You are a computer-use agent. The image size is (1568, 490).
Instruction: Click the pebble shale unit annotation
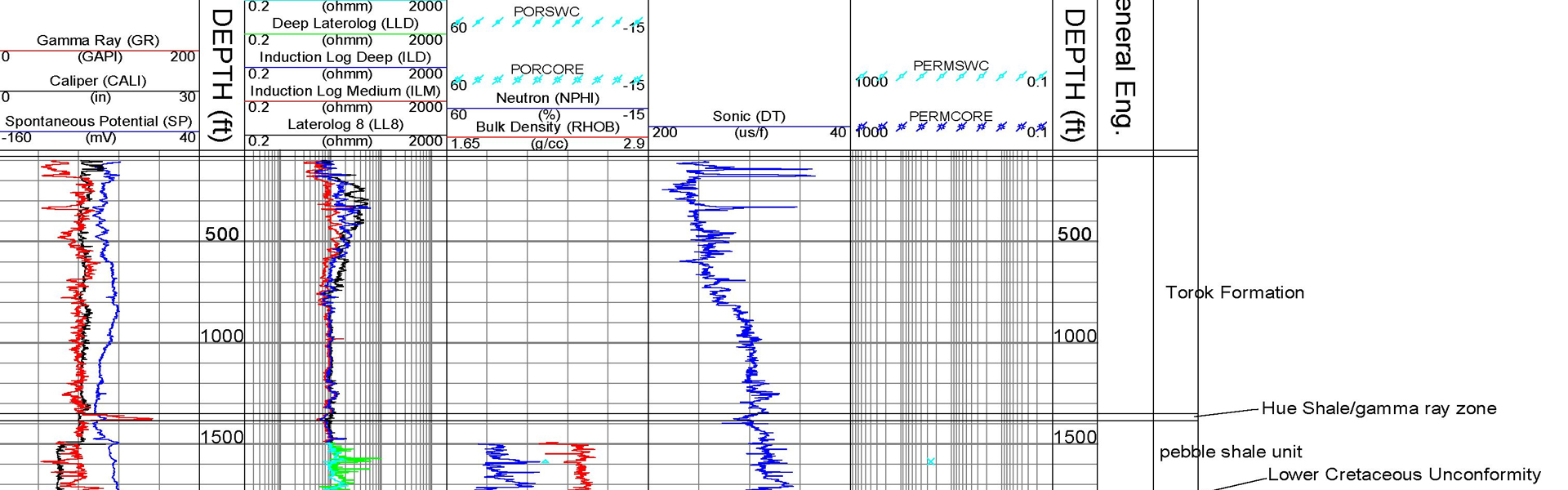(x=1230, y=452)
